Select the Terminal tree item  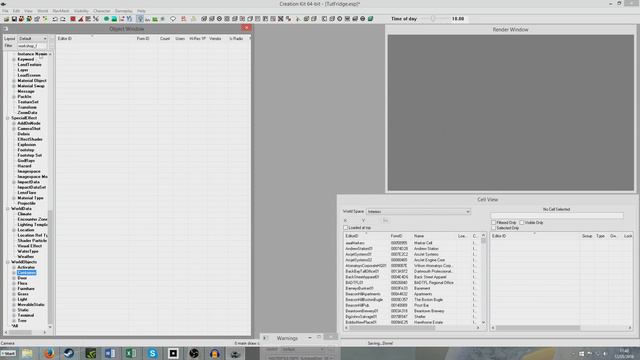(26, 315)
